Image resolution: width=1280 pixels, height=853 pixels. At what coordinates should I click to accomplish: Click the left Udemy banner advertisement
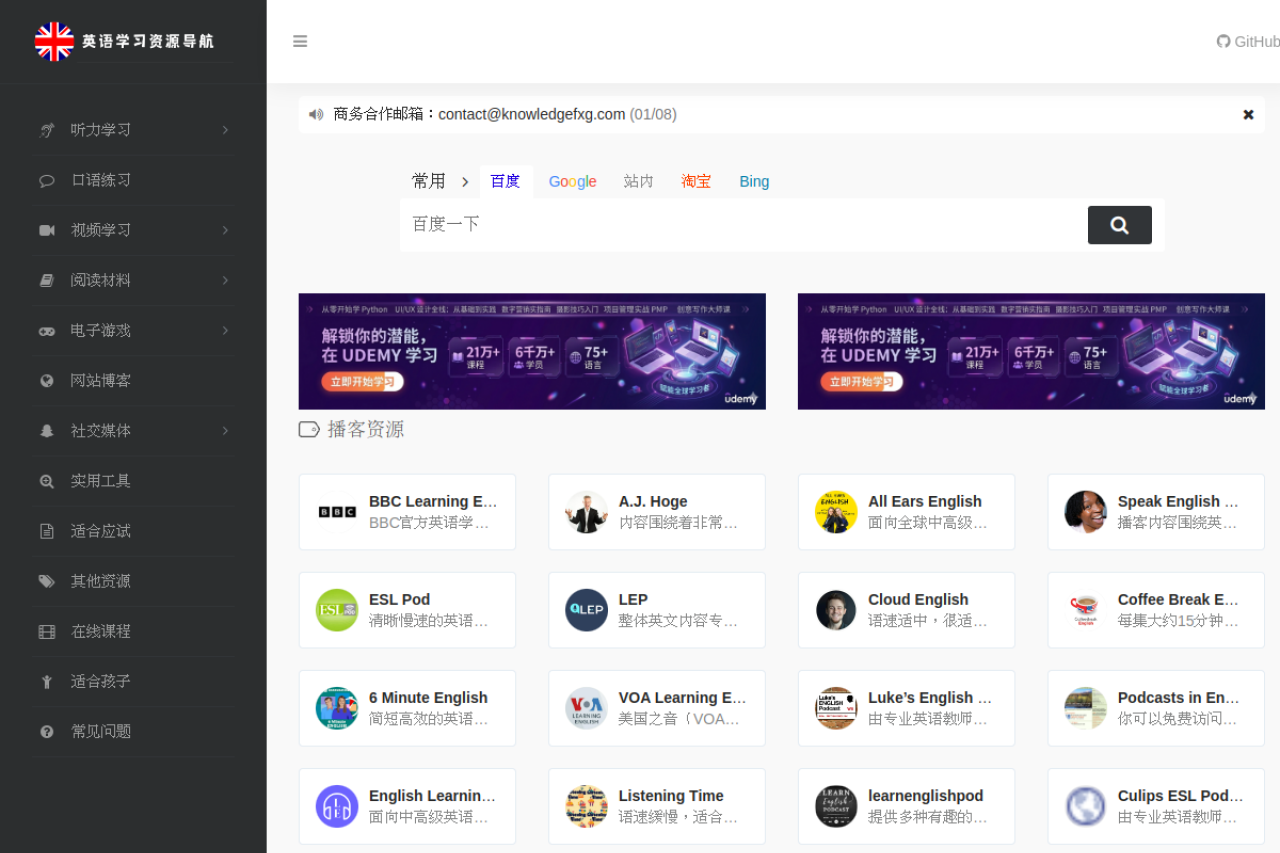coord(532,351)
